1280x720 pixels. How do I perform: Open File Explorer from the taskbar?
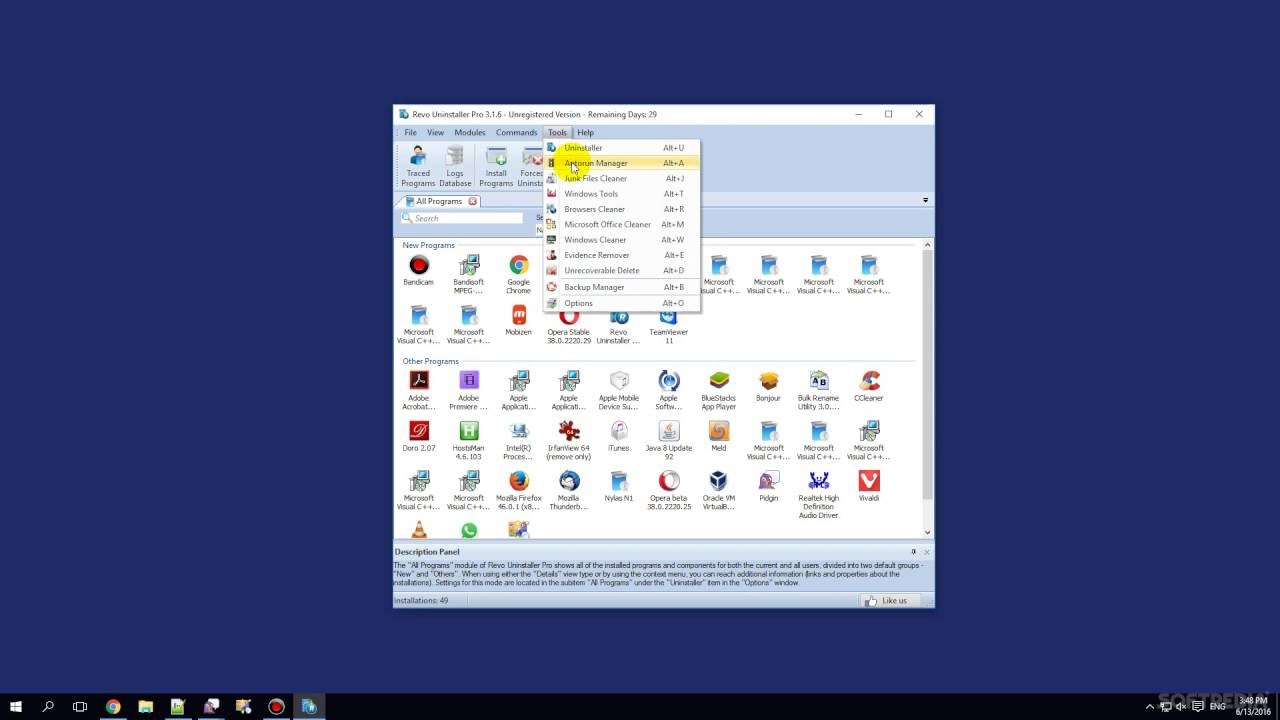(145, 706)
